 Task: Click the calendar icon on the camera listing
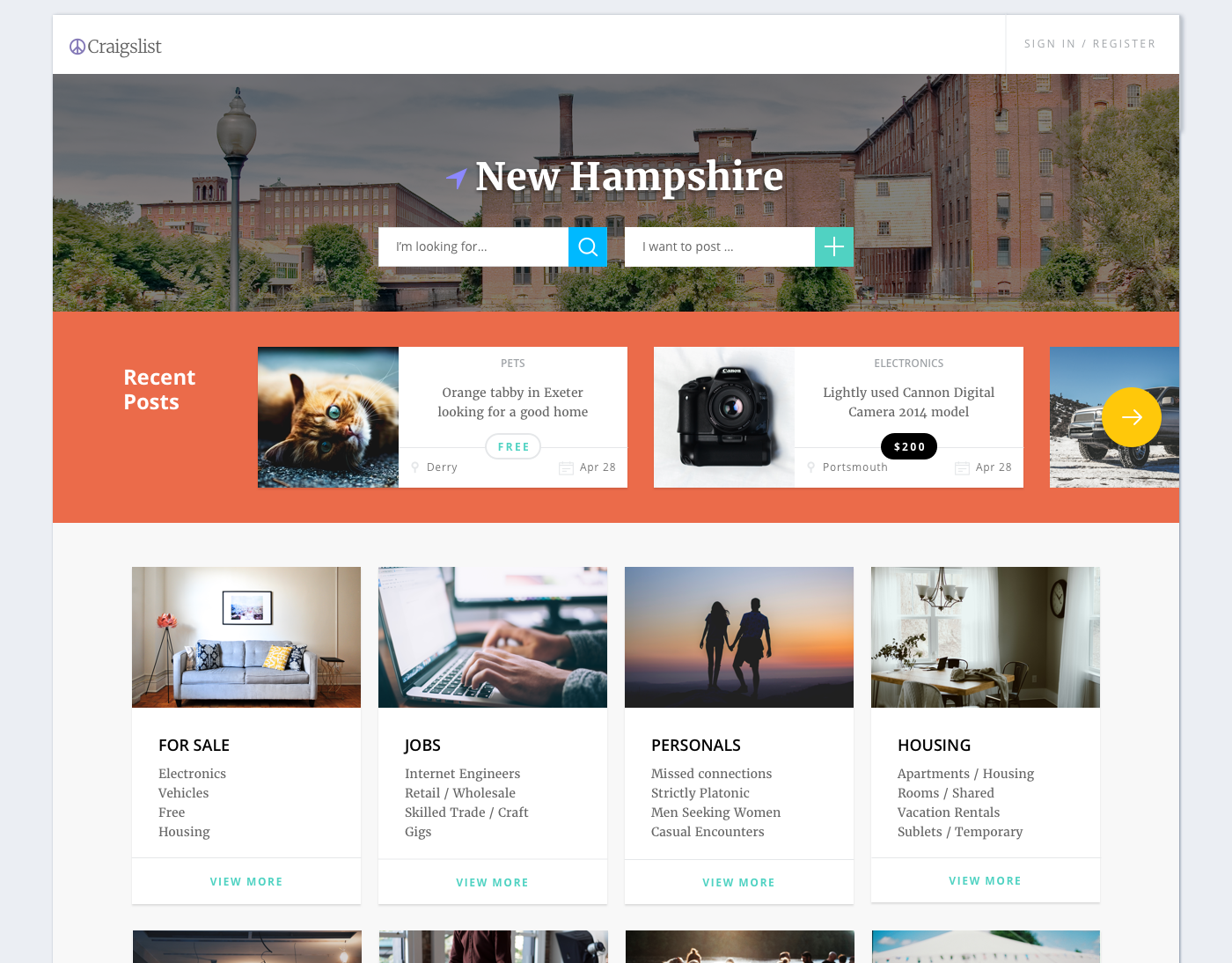click(x=963, y=468)
